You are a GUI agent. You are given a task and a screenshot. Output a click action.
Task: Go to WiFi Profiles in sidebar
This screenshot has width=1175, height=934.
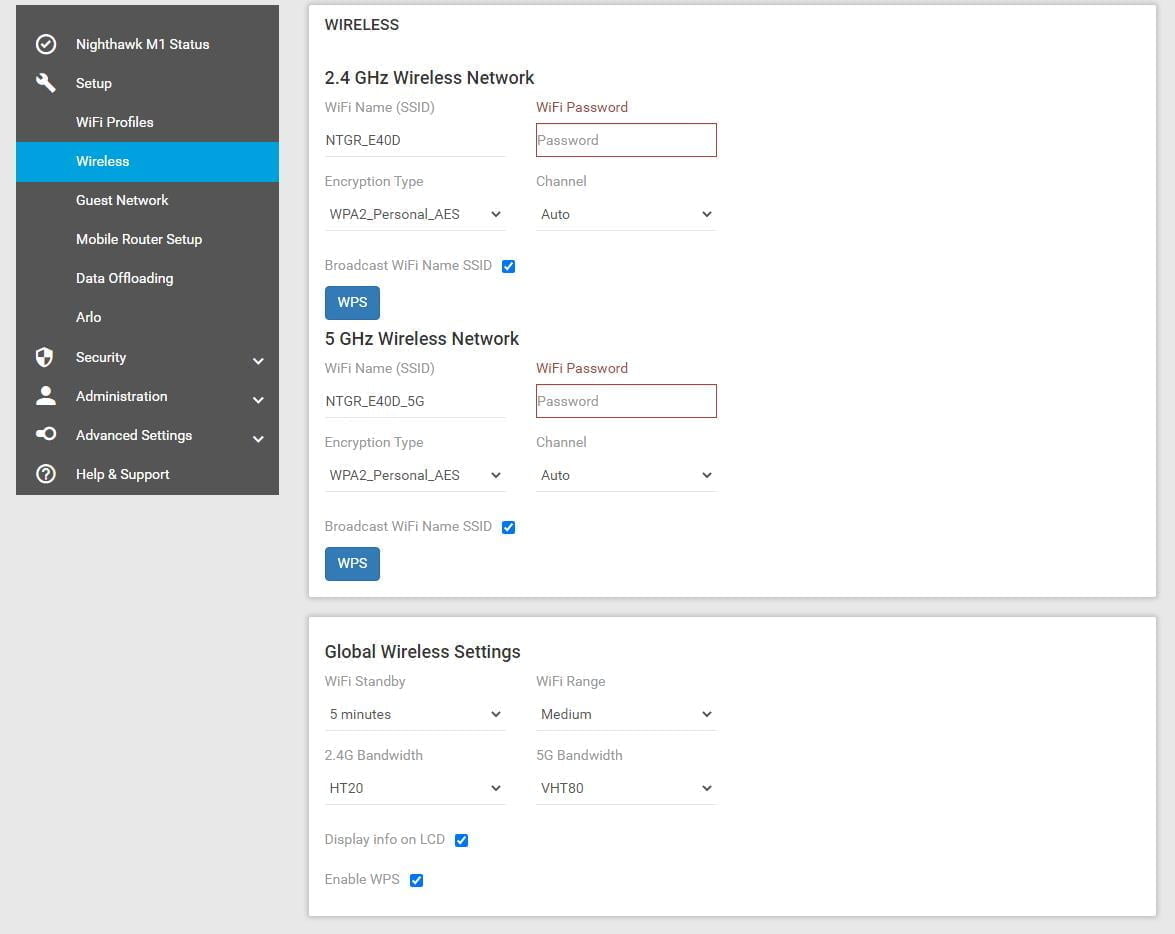click(115, 122)
